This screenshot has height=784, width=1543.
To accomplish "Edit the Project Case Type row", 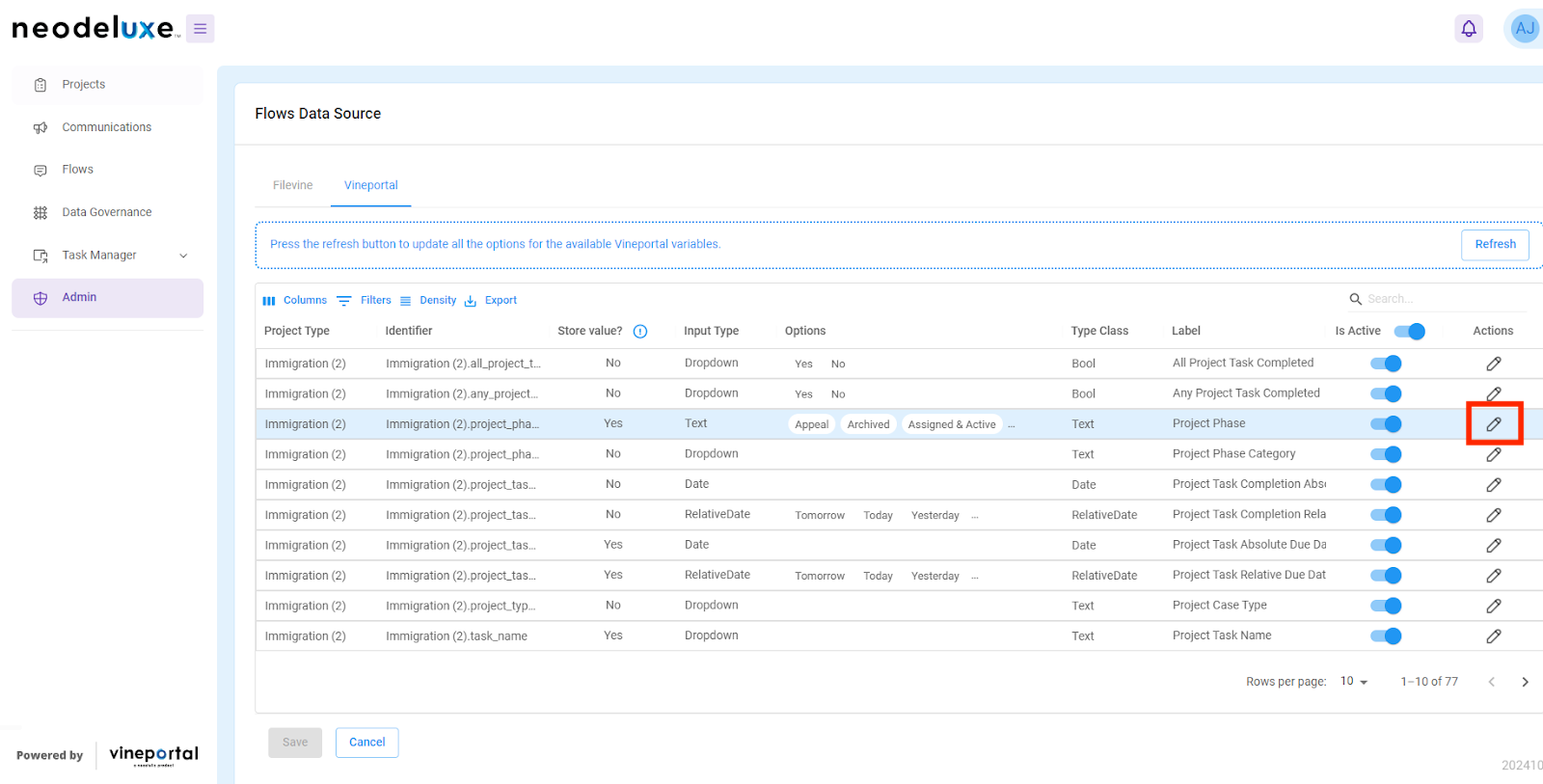I will tap(1494, 606).
